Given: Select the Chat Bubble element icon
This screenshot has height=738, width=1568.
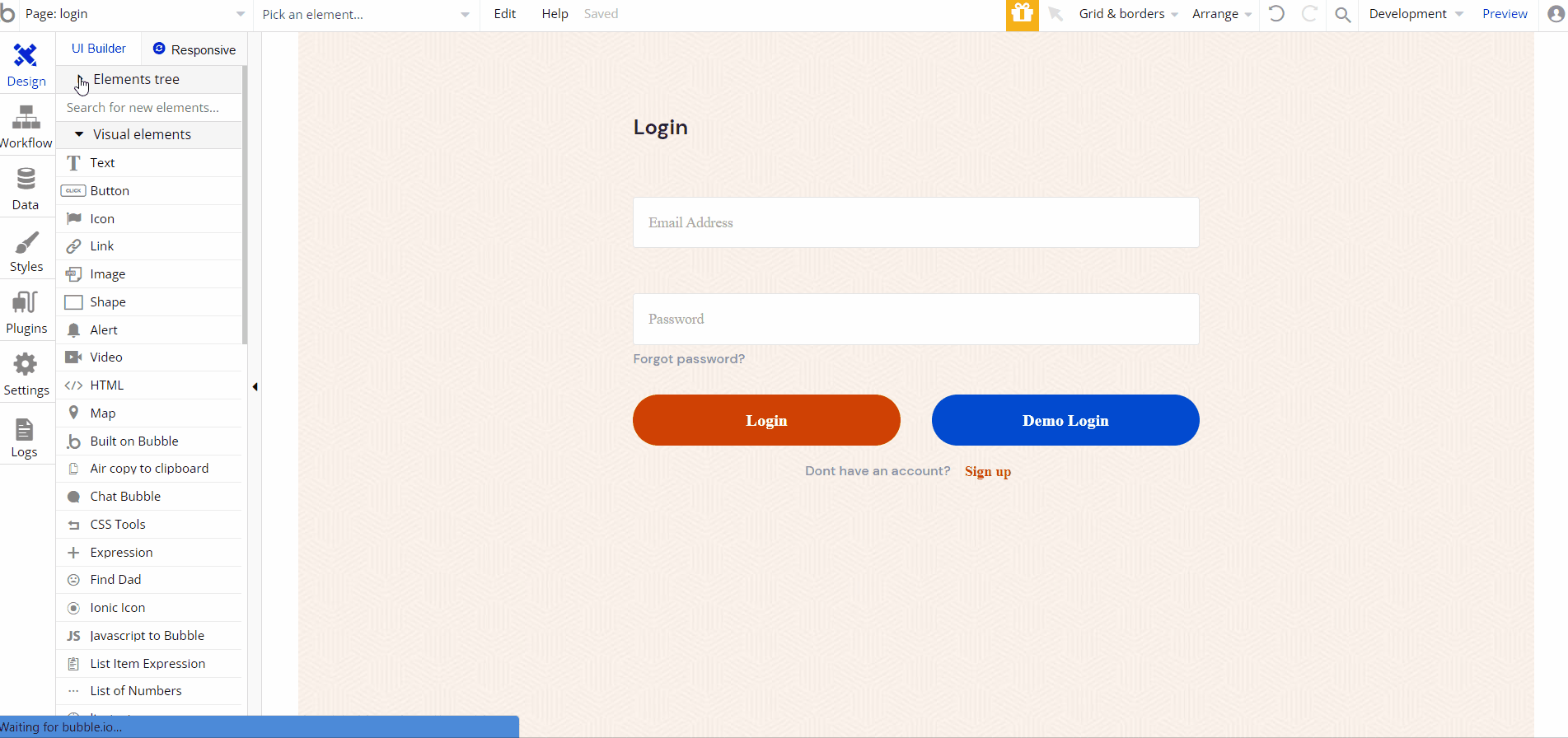Looking at the screenshot, I should [73, 497].
